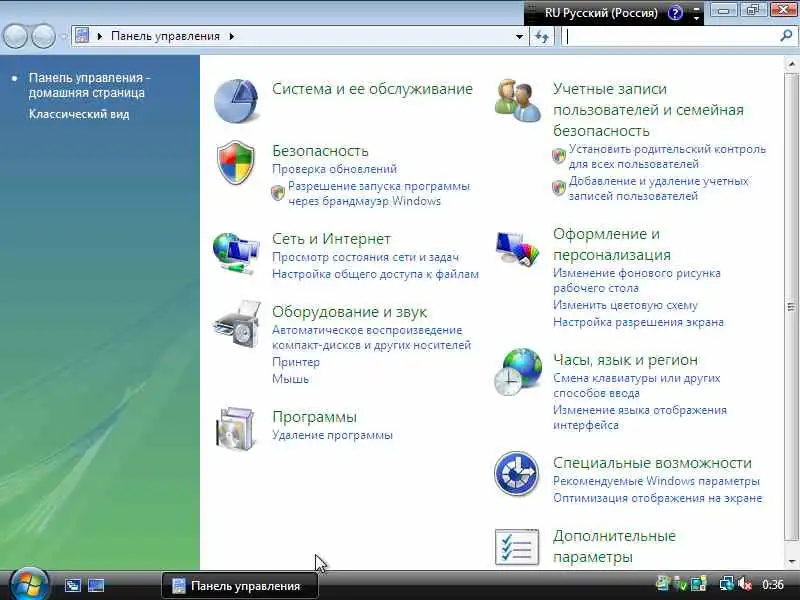The width and height of the screenshot is (800, 600).
Task: Click shield icon beside add/remove accounts link
Action: [559, 188]
